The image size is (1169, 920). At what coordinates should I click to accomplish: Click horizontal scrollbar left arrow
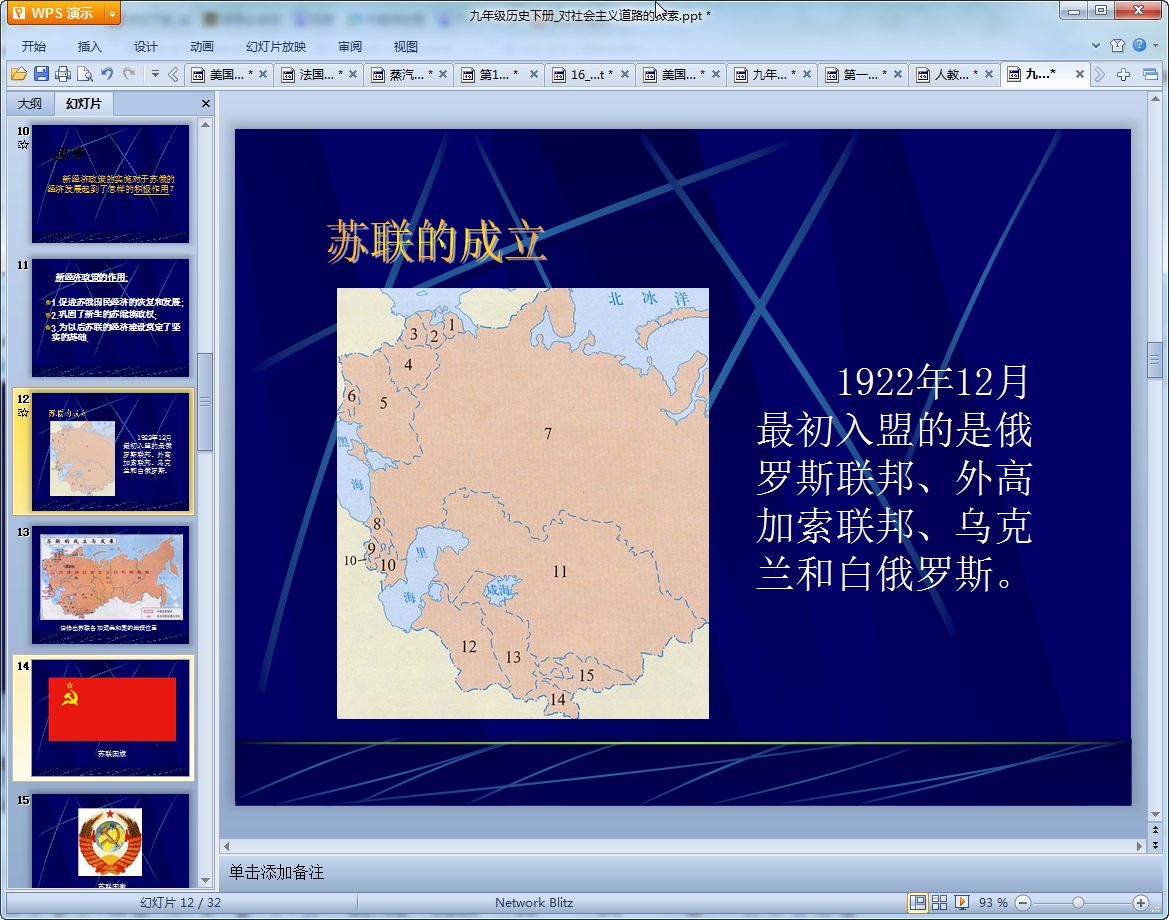pyautogui.click(x=227, y=846)
